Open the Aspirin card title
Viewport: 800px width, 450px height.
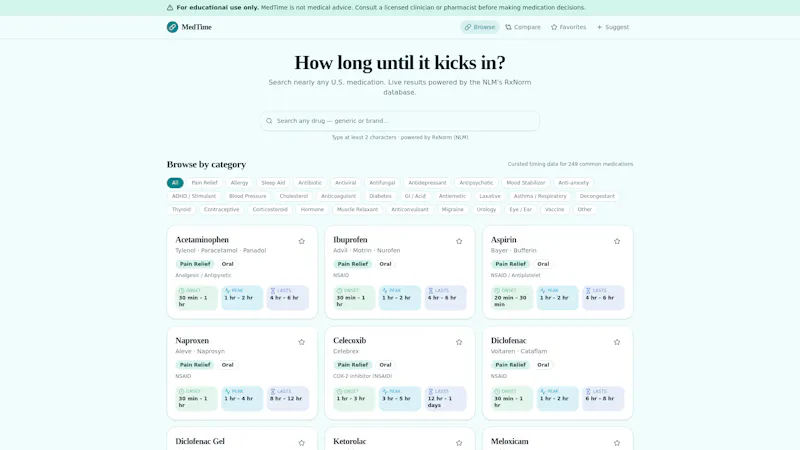pos(504,240)
